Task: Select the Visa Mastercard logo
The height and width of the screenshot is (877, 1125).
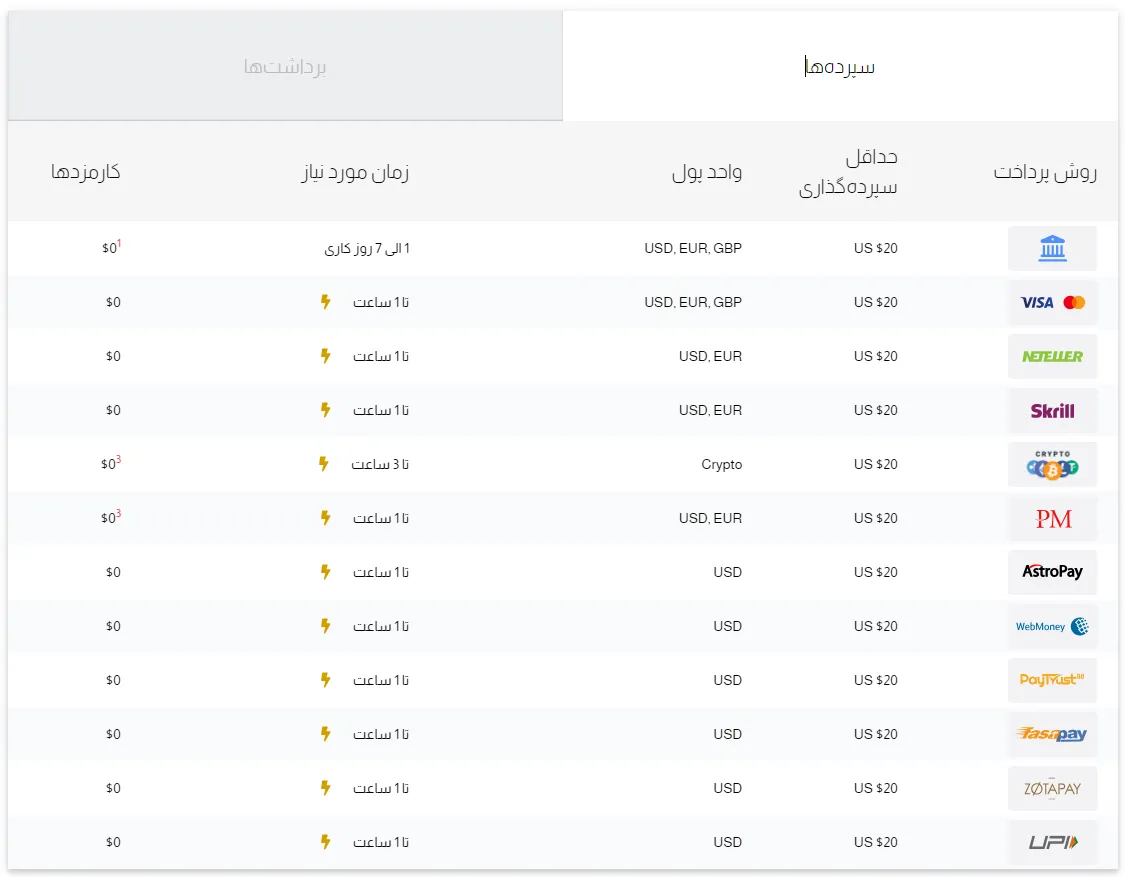Action: [1052, 302]
